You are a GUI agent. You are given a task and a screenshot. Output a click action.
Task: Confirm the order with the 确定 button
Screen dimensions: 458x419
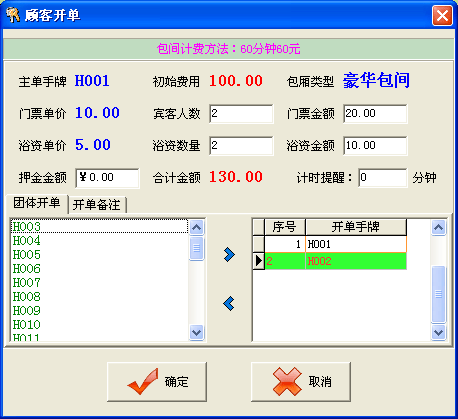coord(157,382)
